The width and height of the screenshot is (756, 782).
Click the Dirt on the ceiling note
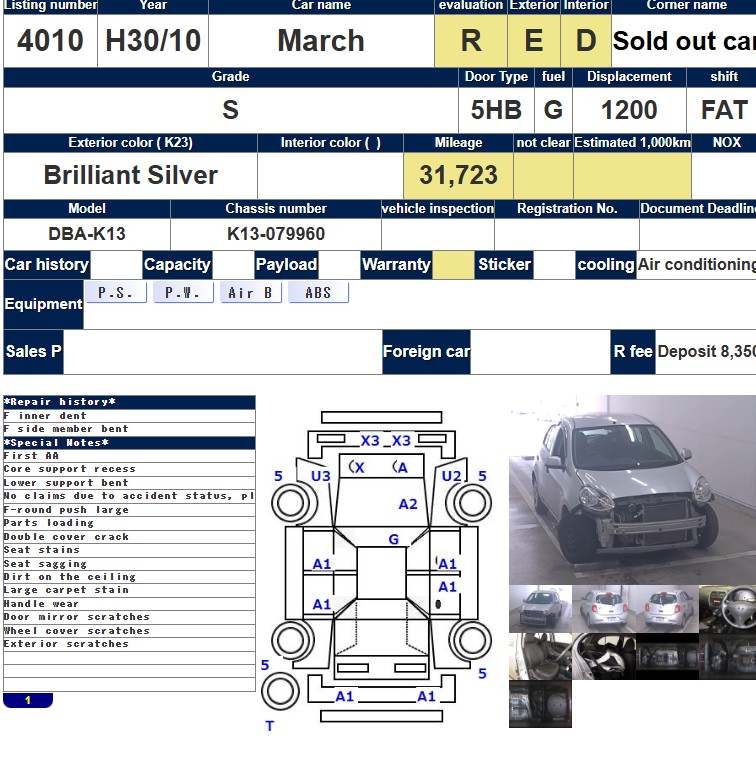pyautogui.click(x=129, y=577)
